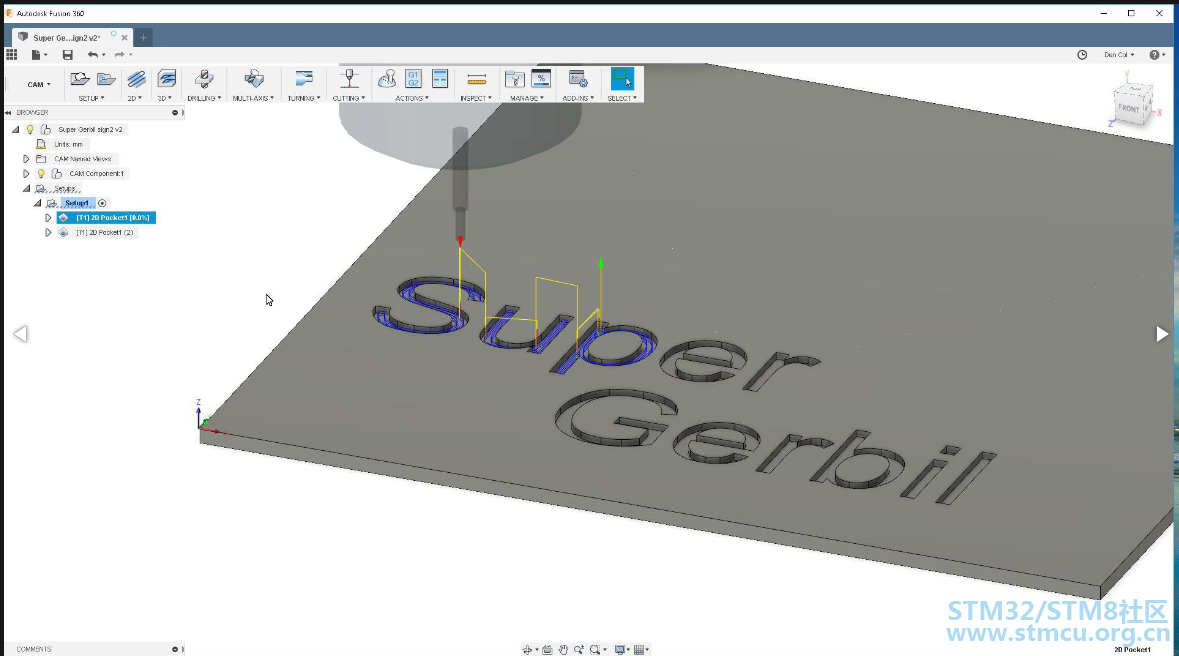Toggle the active radio button on Setup1
The image size is (1179, 656).
[102, 203]
